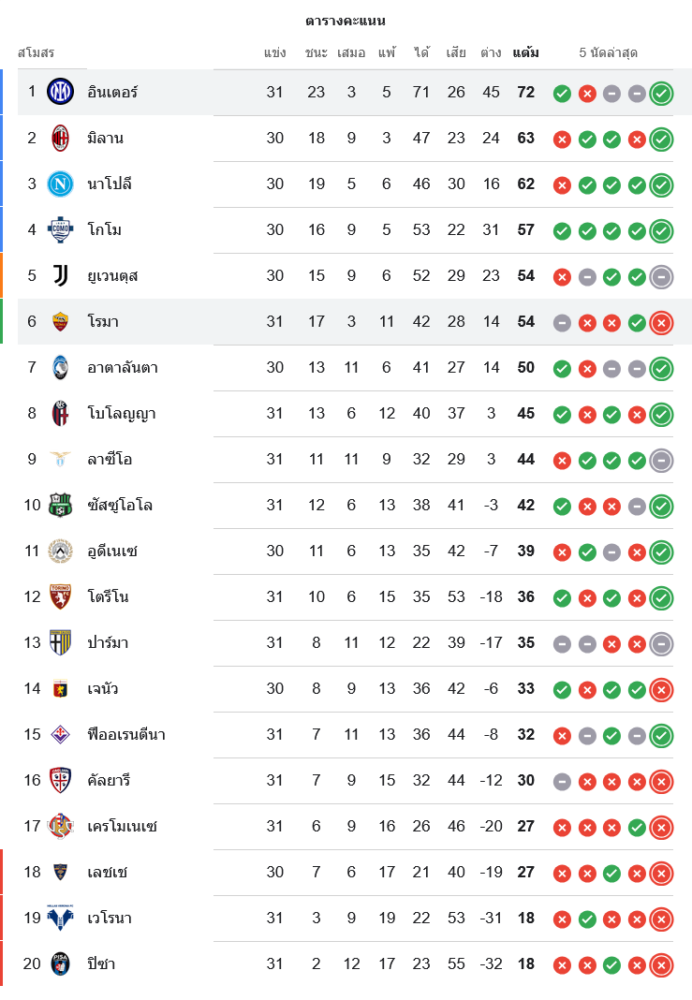Click the ชนะ wins column header
The height and width of the screenshot is (1000, 692).
(316, 52)
